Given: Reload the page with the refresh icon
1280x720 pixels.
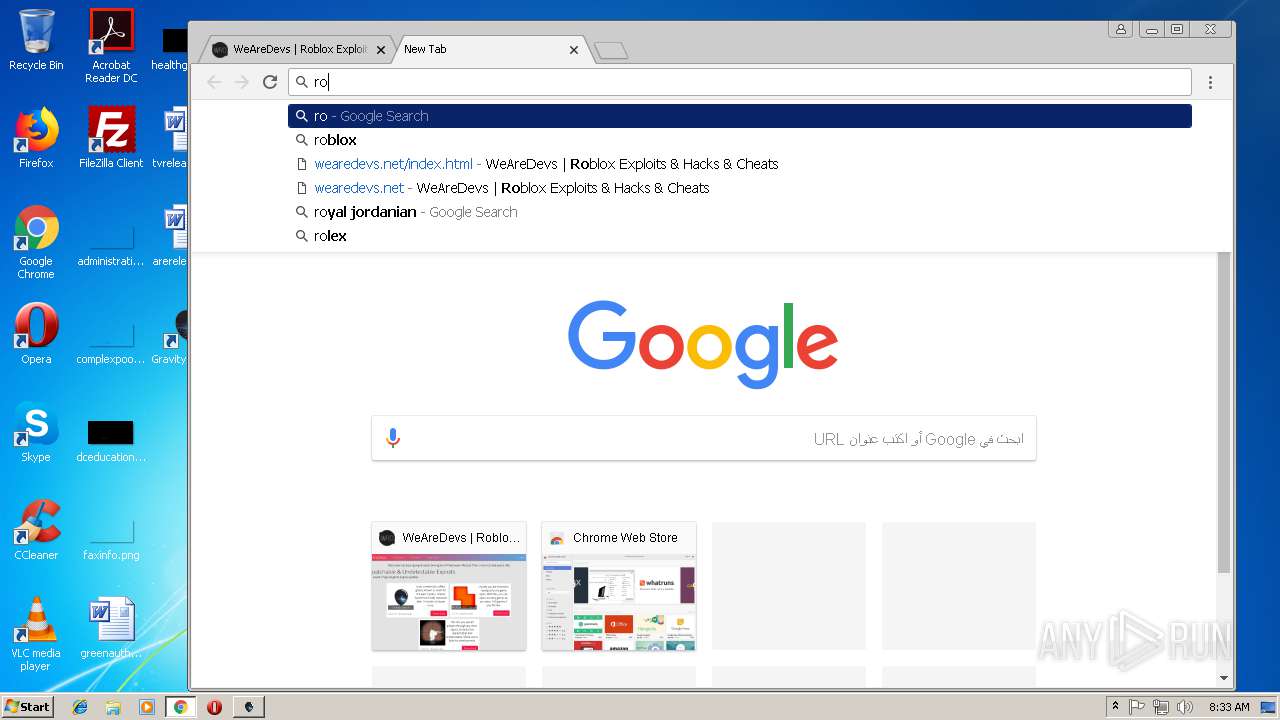Looking at the screenshot, I should (x=270, y=82).
